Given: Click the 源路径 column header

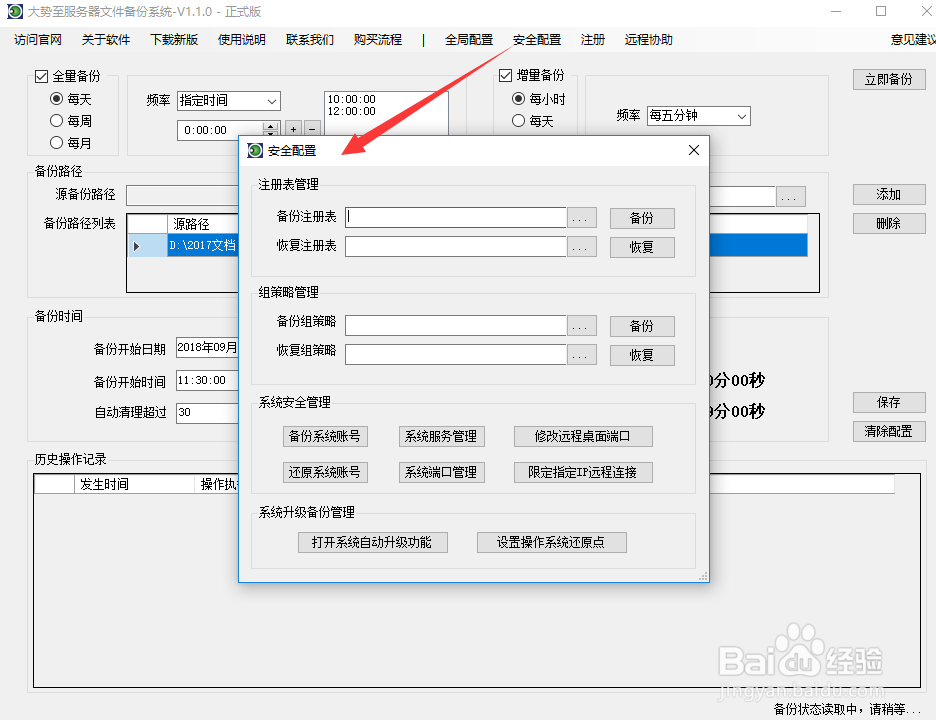Looking at the screenshot, I should (x=202, y=224).
